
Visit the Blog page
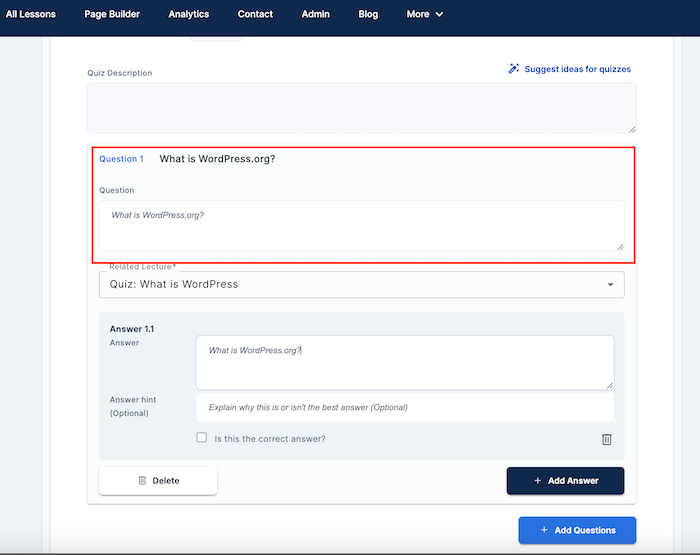(368, 14)
